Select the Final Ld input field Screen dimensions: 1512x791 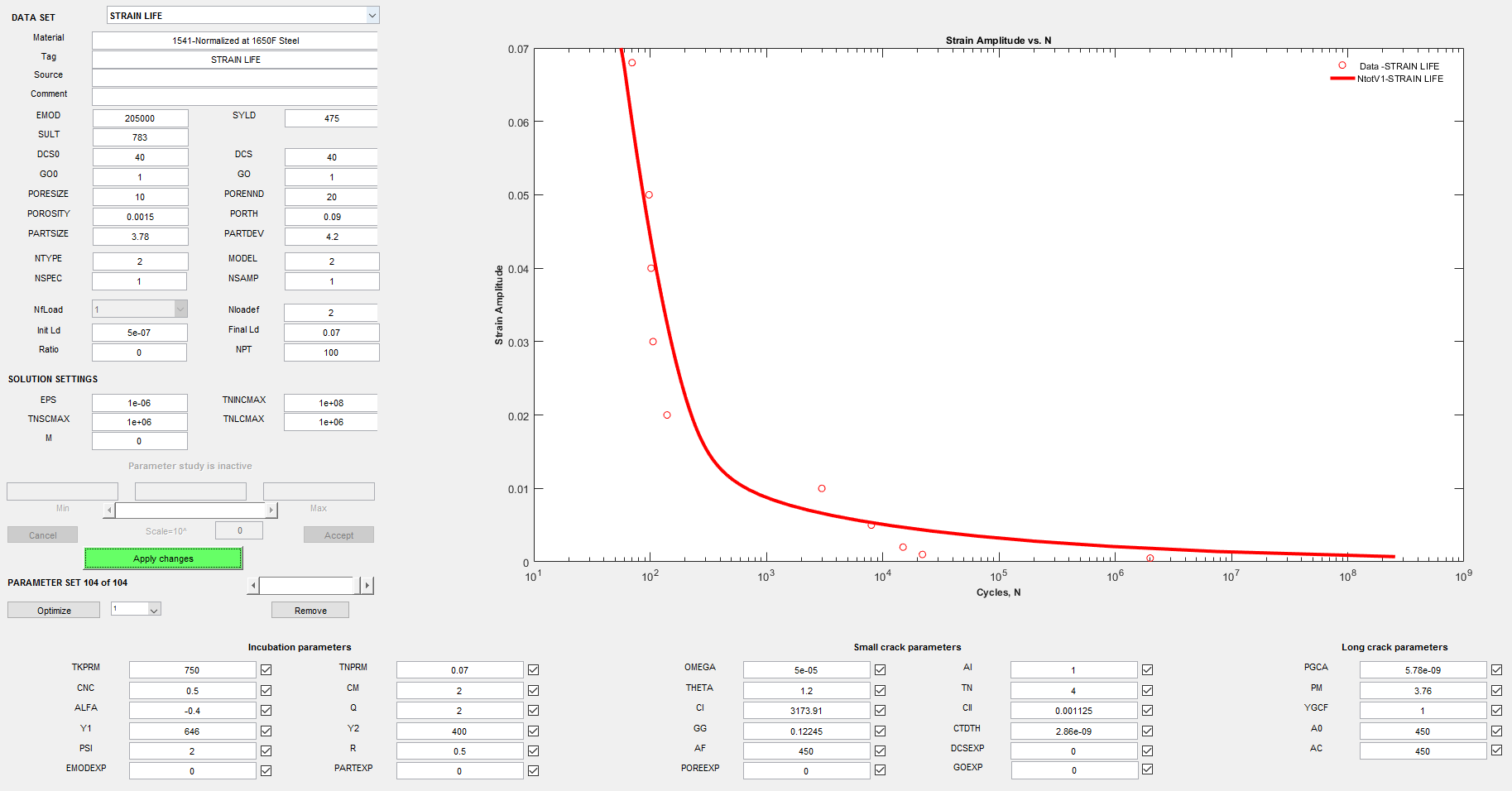[331, 333]
